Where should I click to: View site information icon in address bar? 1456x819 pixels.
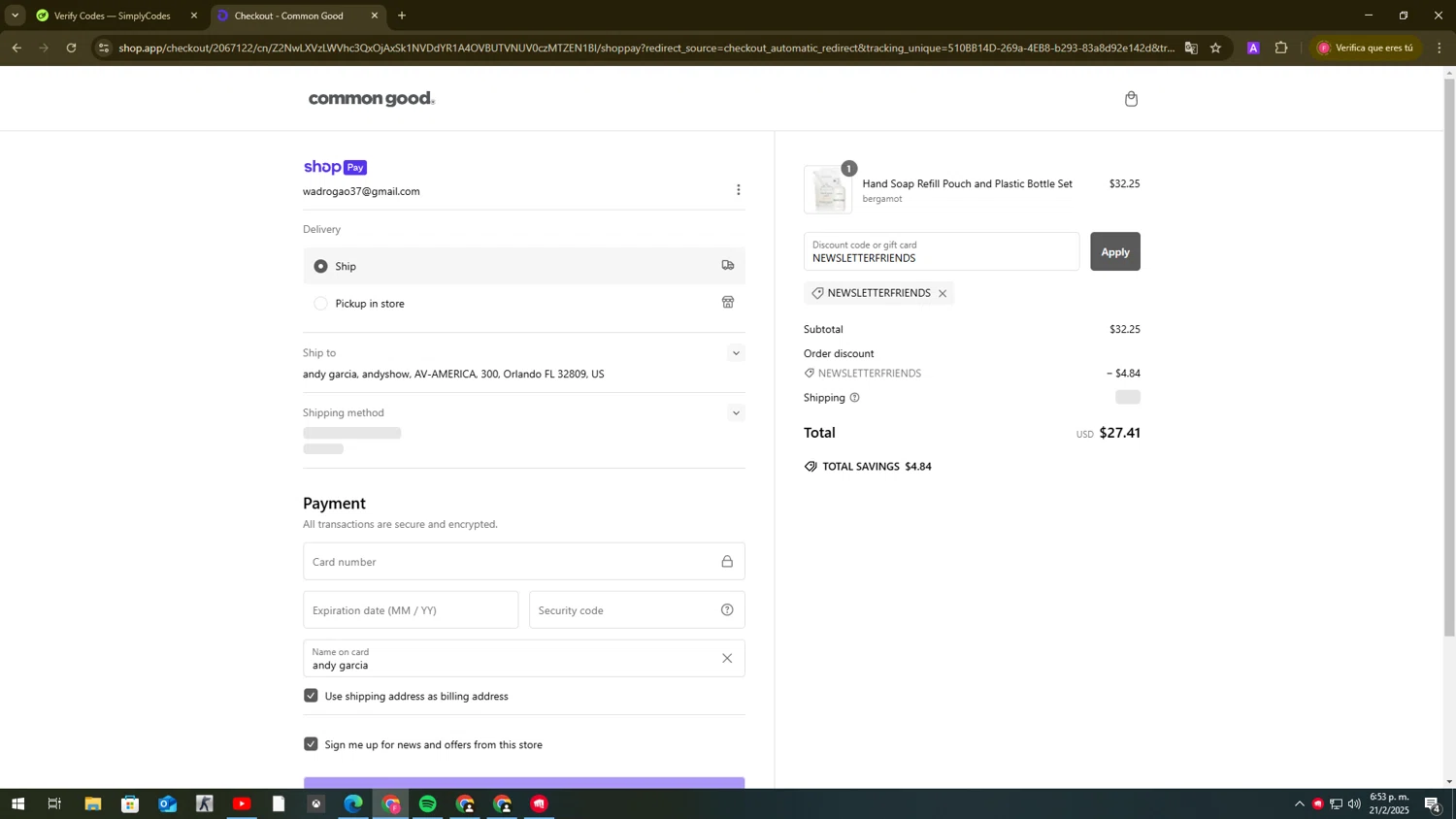[x=104, y=48]
